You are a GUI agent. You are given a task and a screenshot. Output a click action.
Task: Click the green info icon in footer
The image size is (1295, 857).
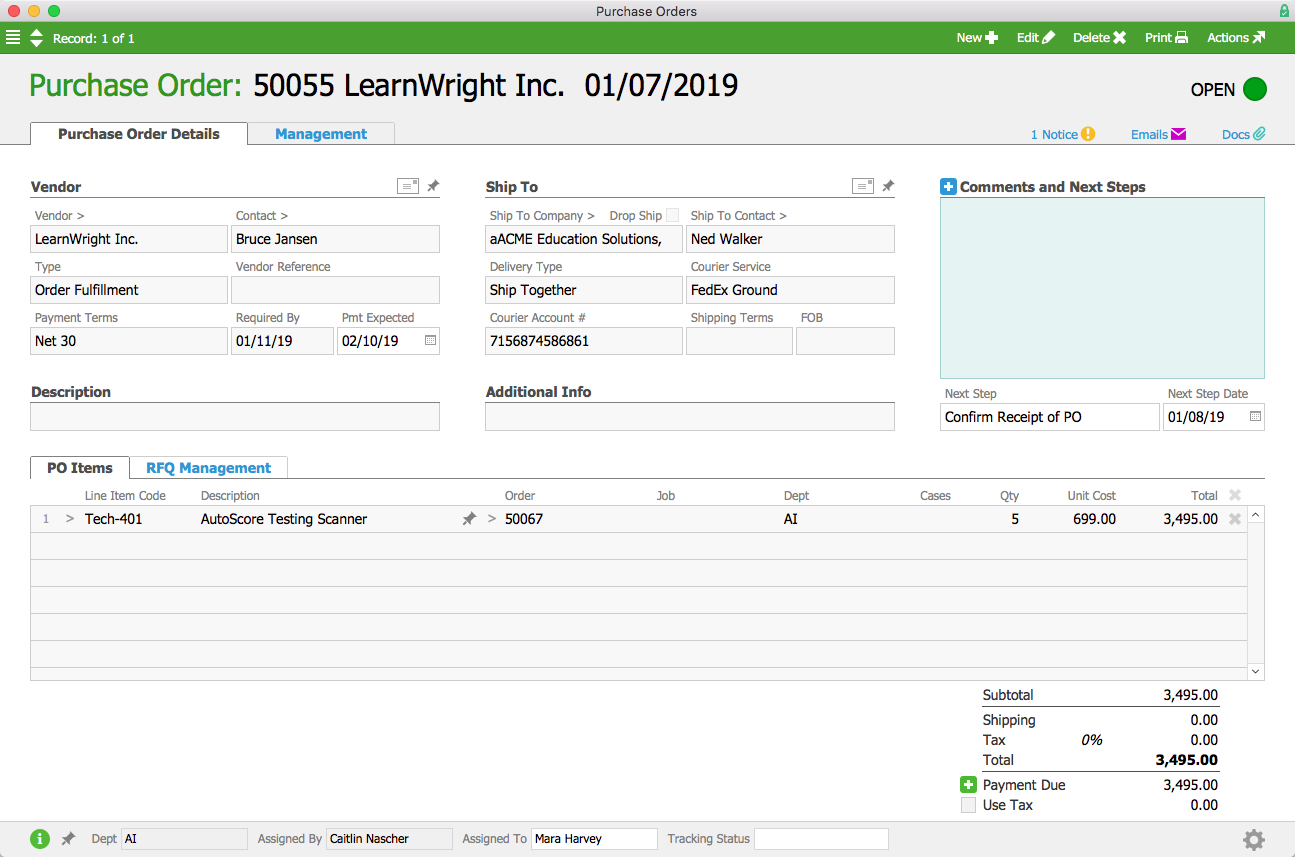point(40,839)
